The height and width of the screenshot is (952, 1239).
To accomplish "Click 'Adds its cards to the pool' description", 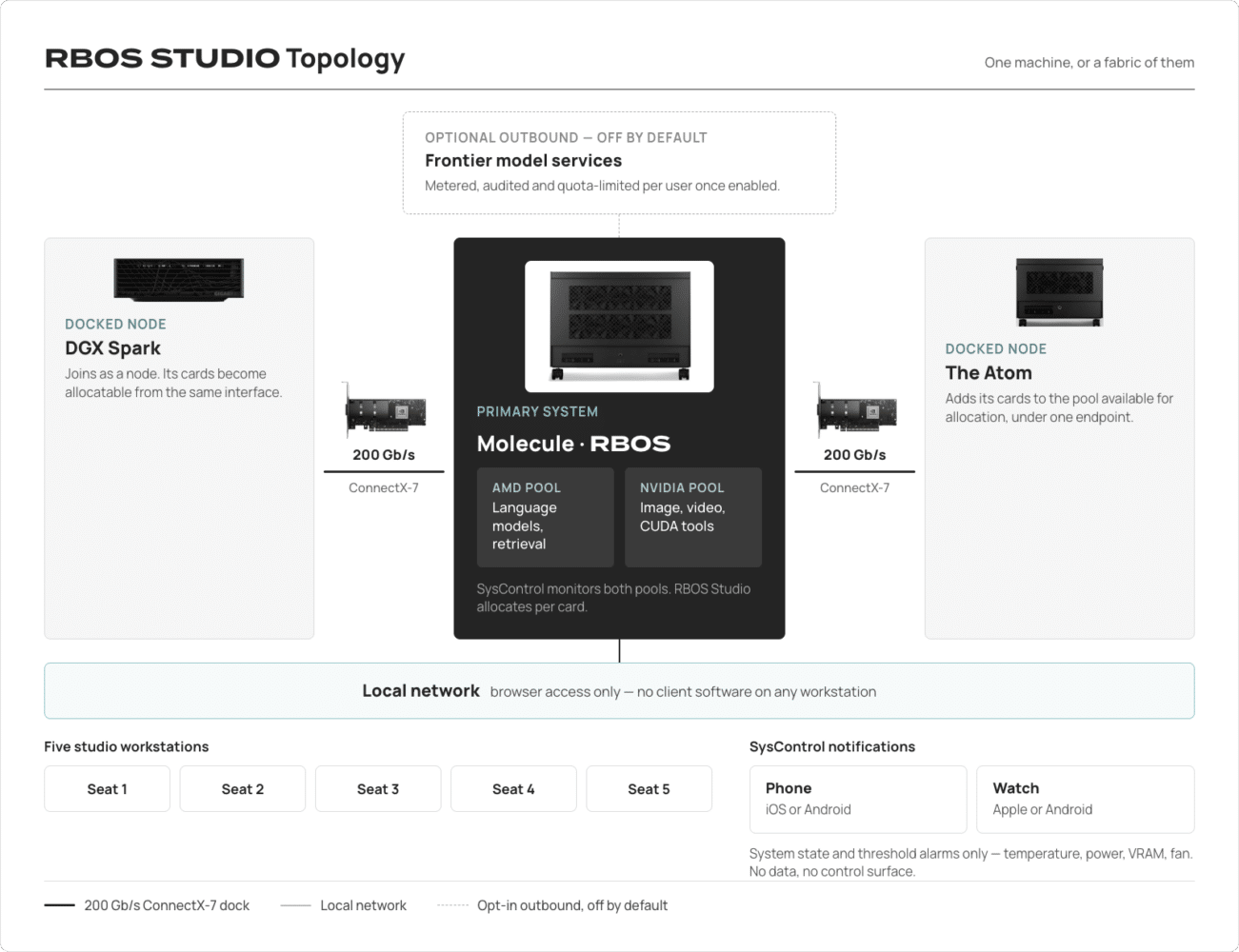I will (x=1059, y=407).
